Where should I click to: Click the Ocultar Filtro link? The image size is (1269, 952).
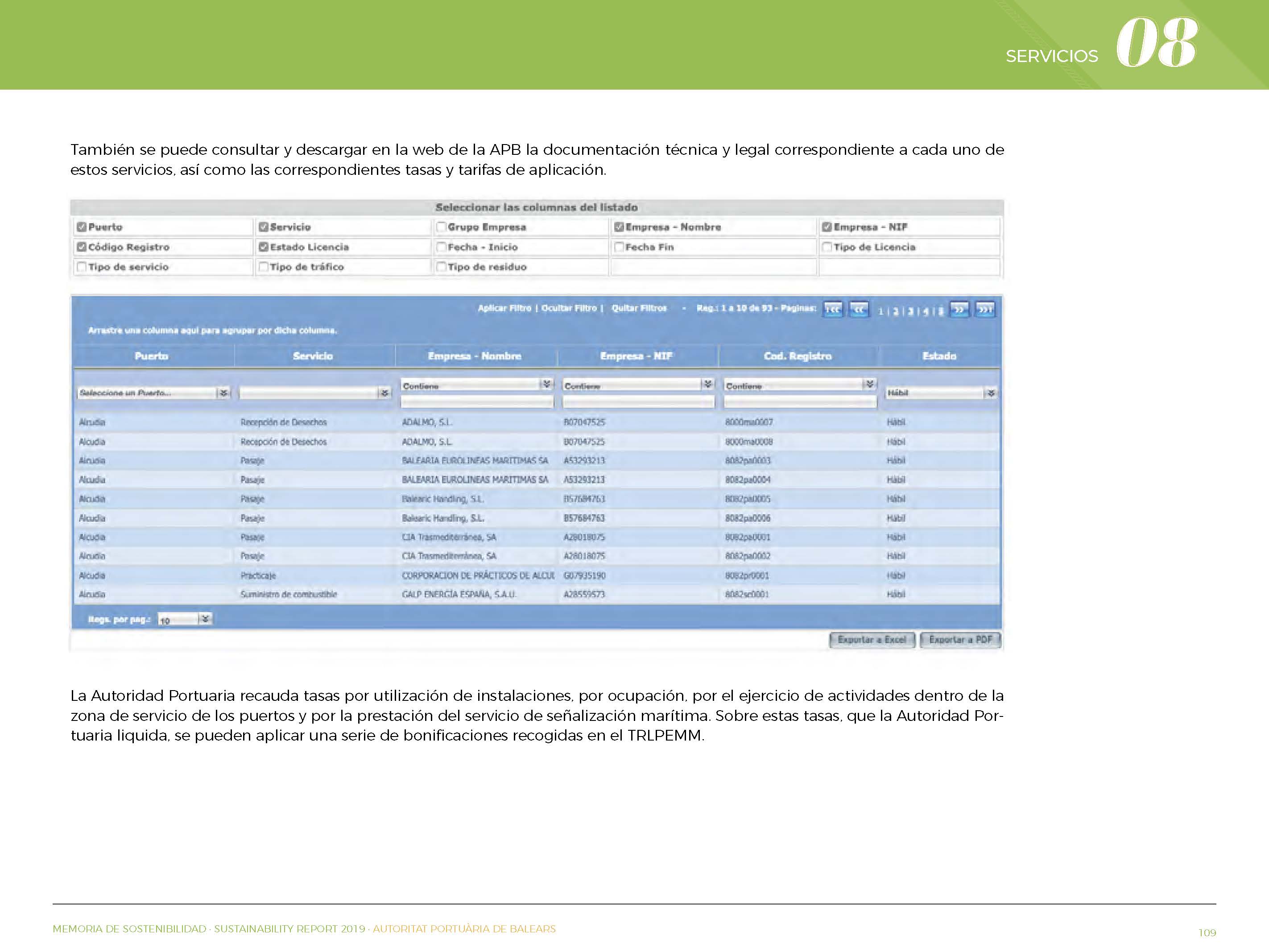pos(569,308)
